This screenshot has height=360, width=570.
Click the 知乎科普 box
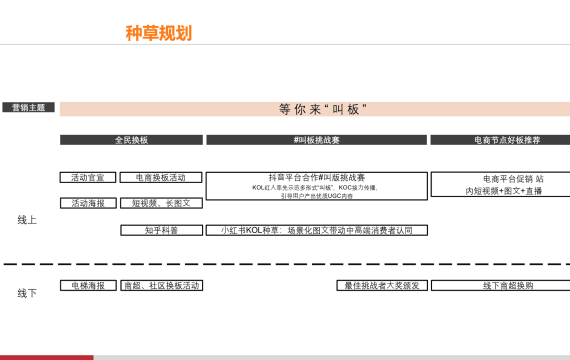click(x=161, y=230)
